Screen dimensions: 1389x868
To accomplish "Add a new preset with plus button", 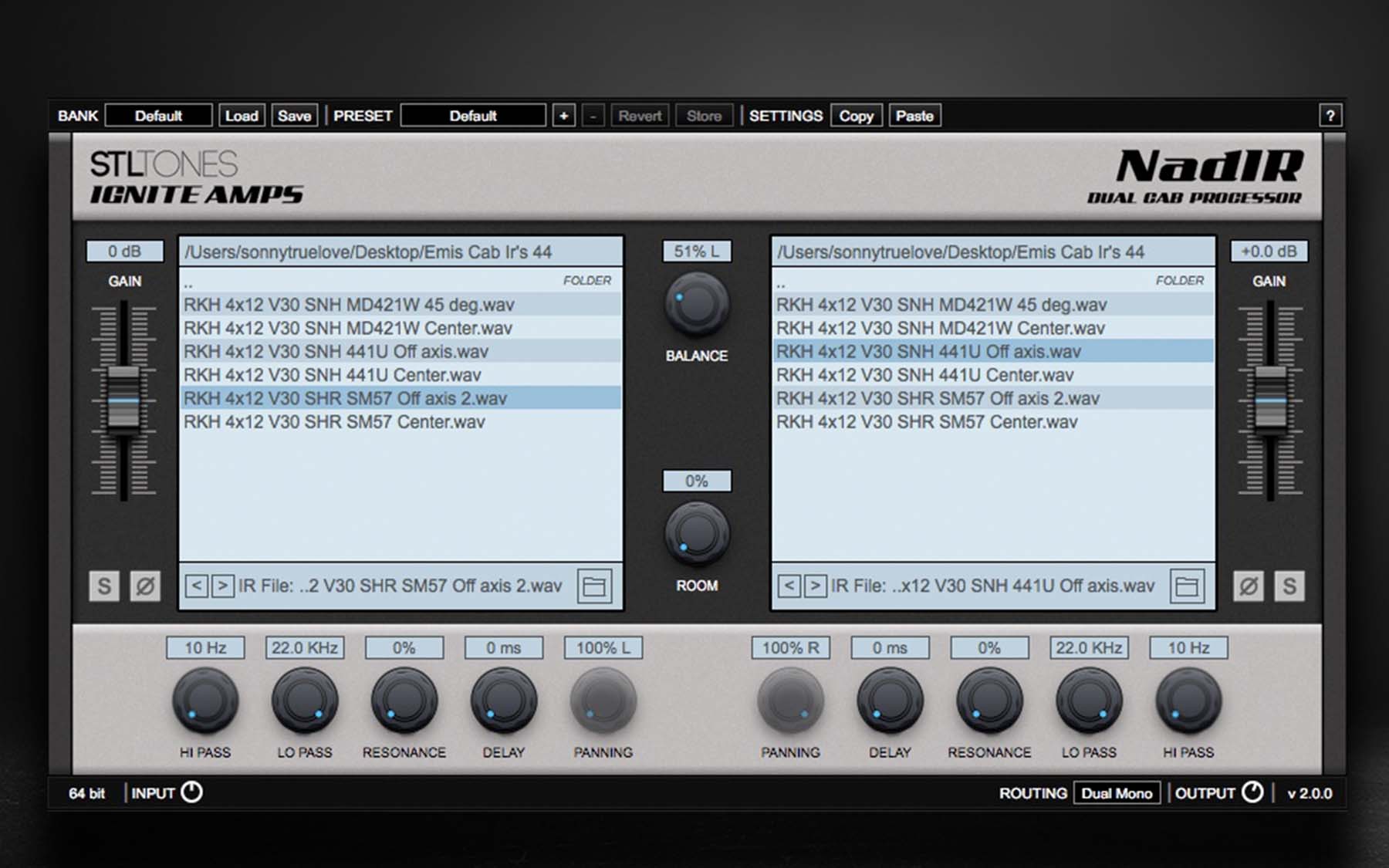I will pos(564,116).
